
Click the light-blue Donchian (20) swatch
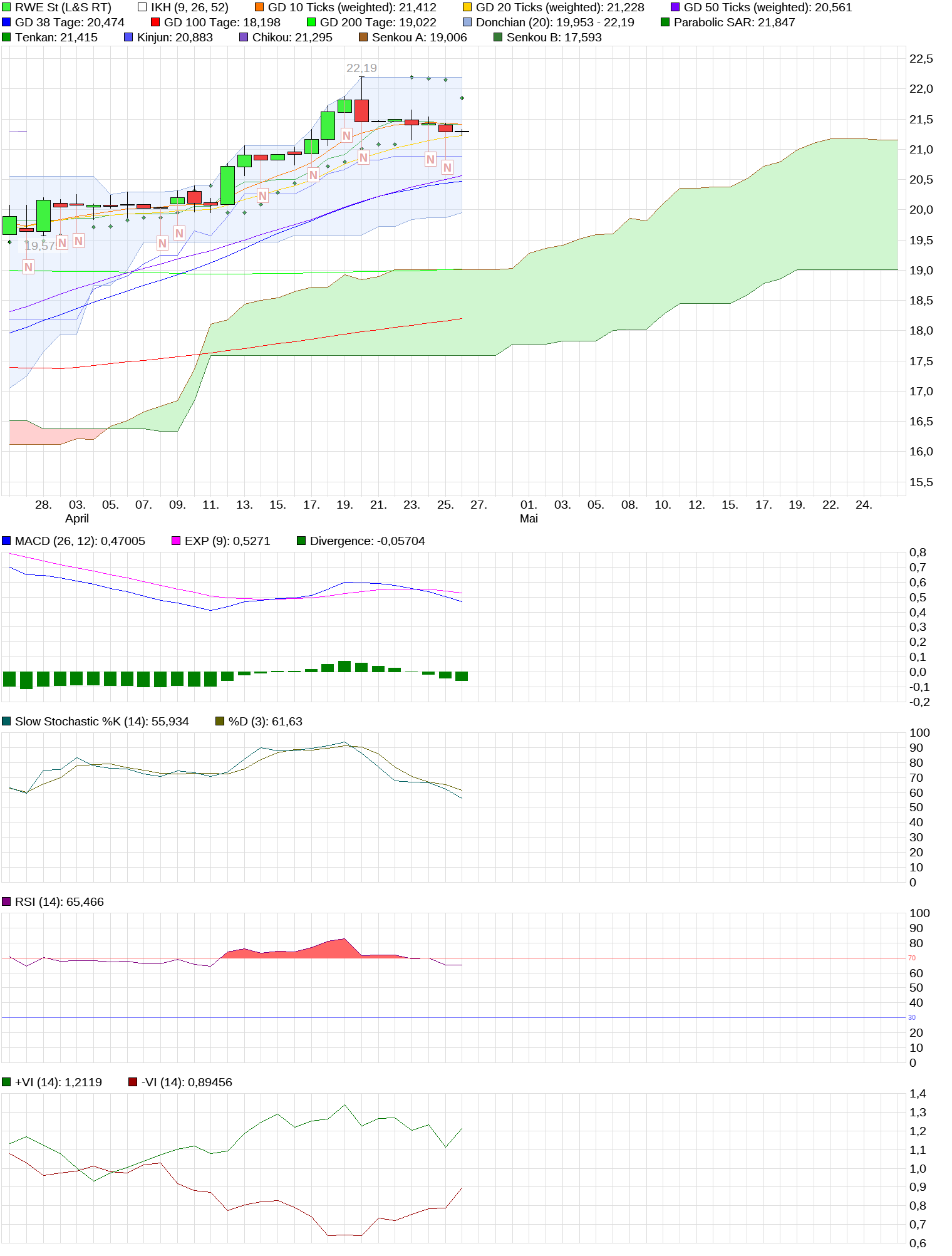467,23
